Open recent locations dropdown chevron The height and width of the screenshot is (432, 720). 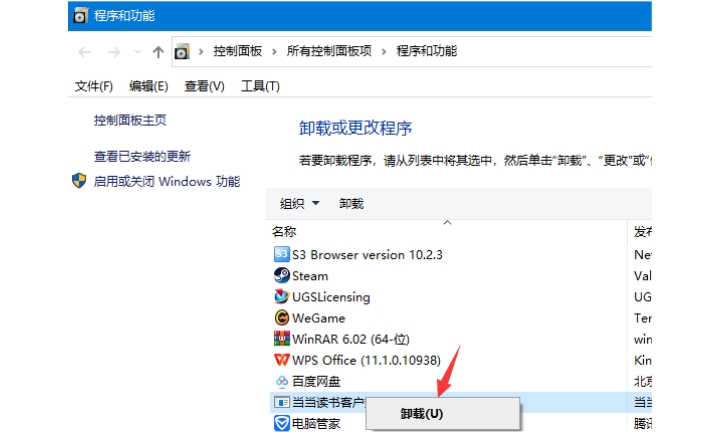point(137,52)
